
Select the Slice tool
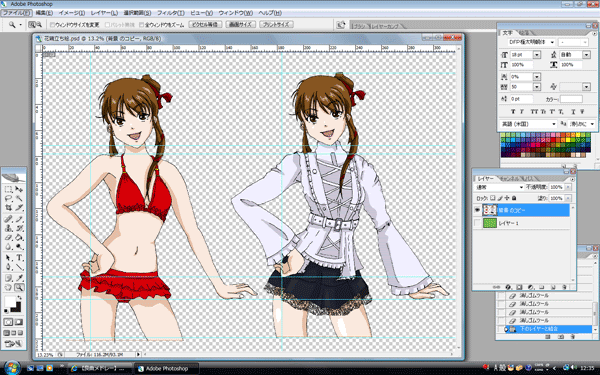coord(19,208)
